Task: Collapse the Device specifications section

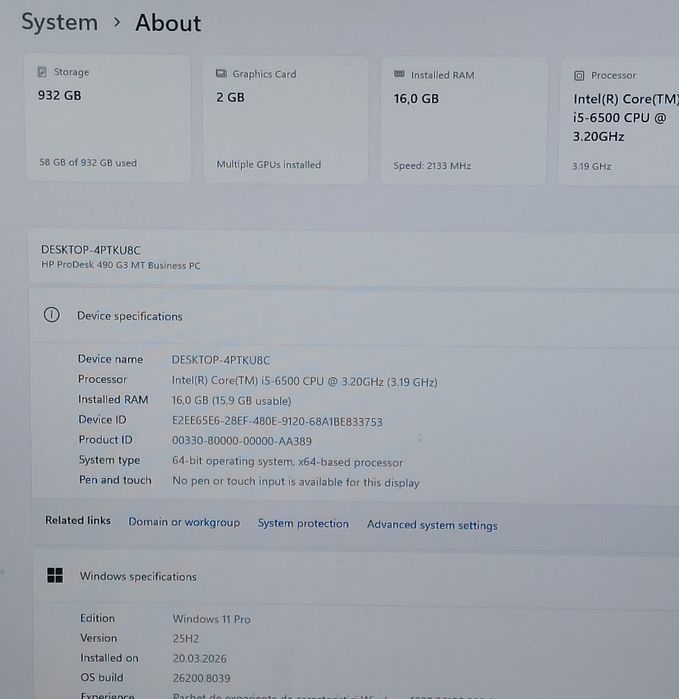Action: tap(355, 316)
